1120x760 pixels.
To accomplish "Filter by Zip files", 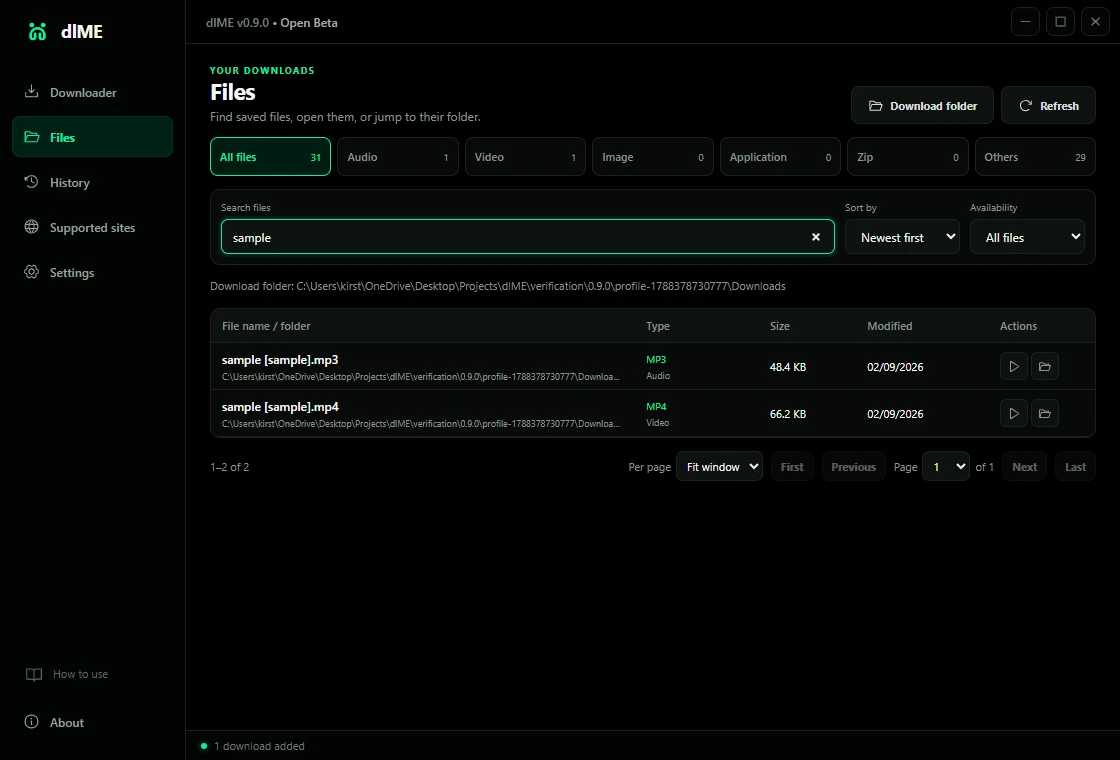I will pyautogui.click(x=908, y=156).
